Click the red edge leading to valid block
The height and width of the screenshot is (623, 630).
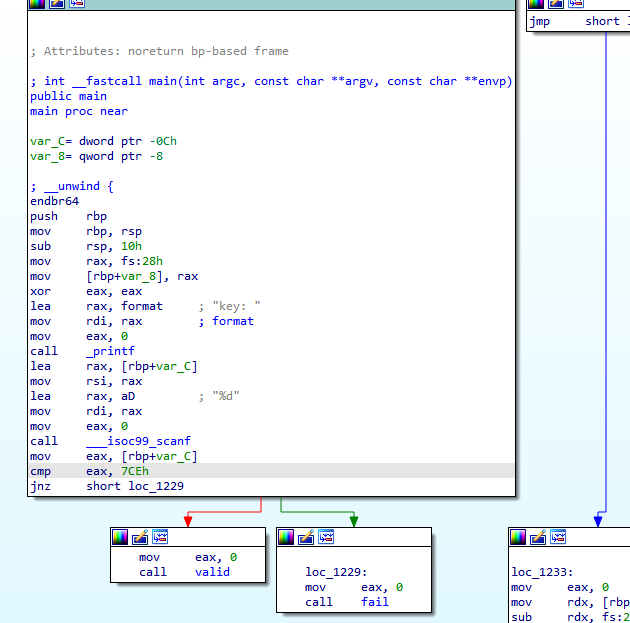(x=224, y=512)
